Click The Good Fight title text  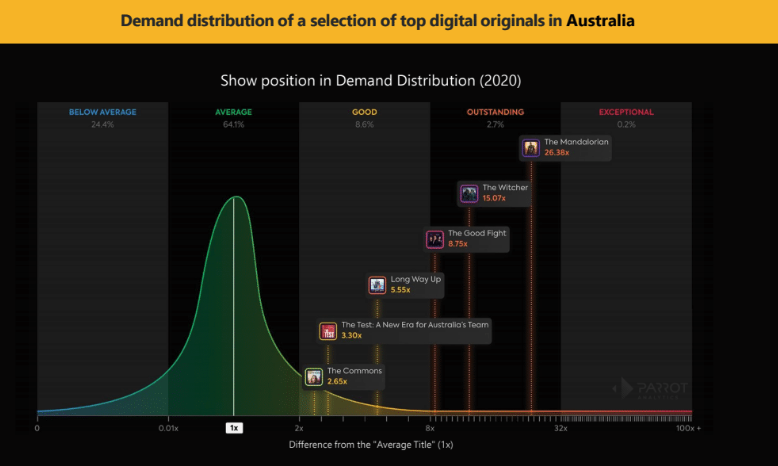point(477,233)
